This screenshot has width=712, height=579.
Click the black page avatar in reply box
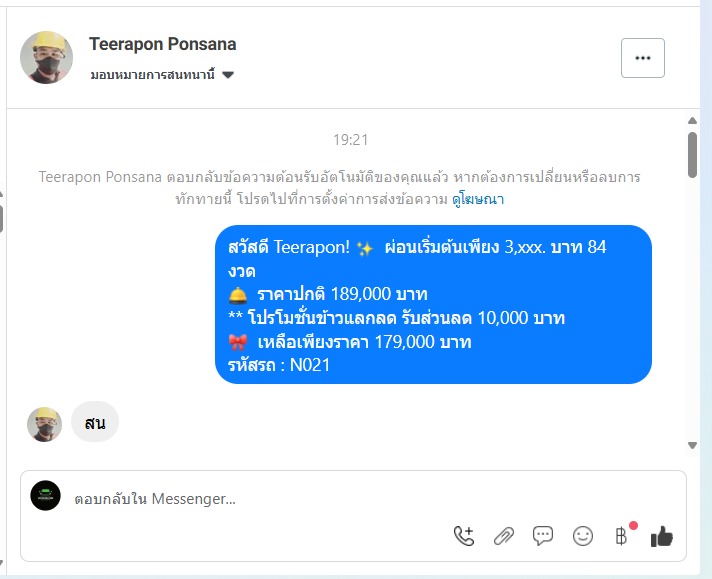[x=45, y=495]
